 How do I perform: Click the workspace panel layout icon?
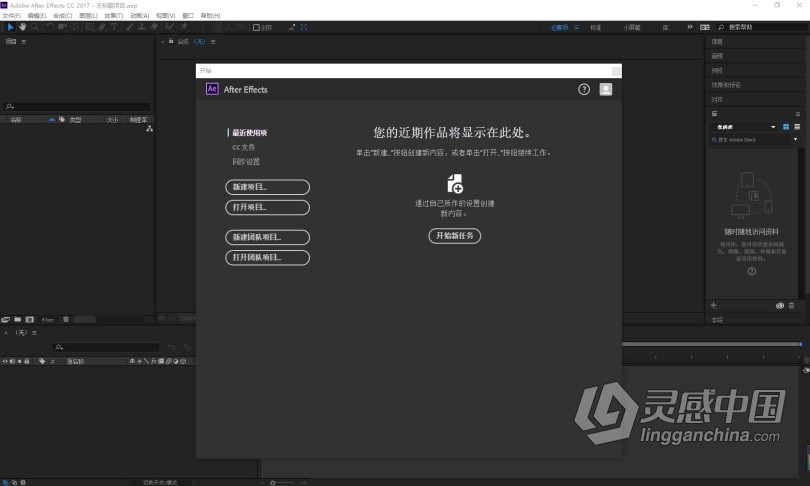705,27
